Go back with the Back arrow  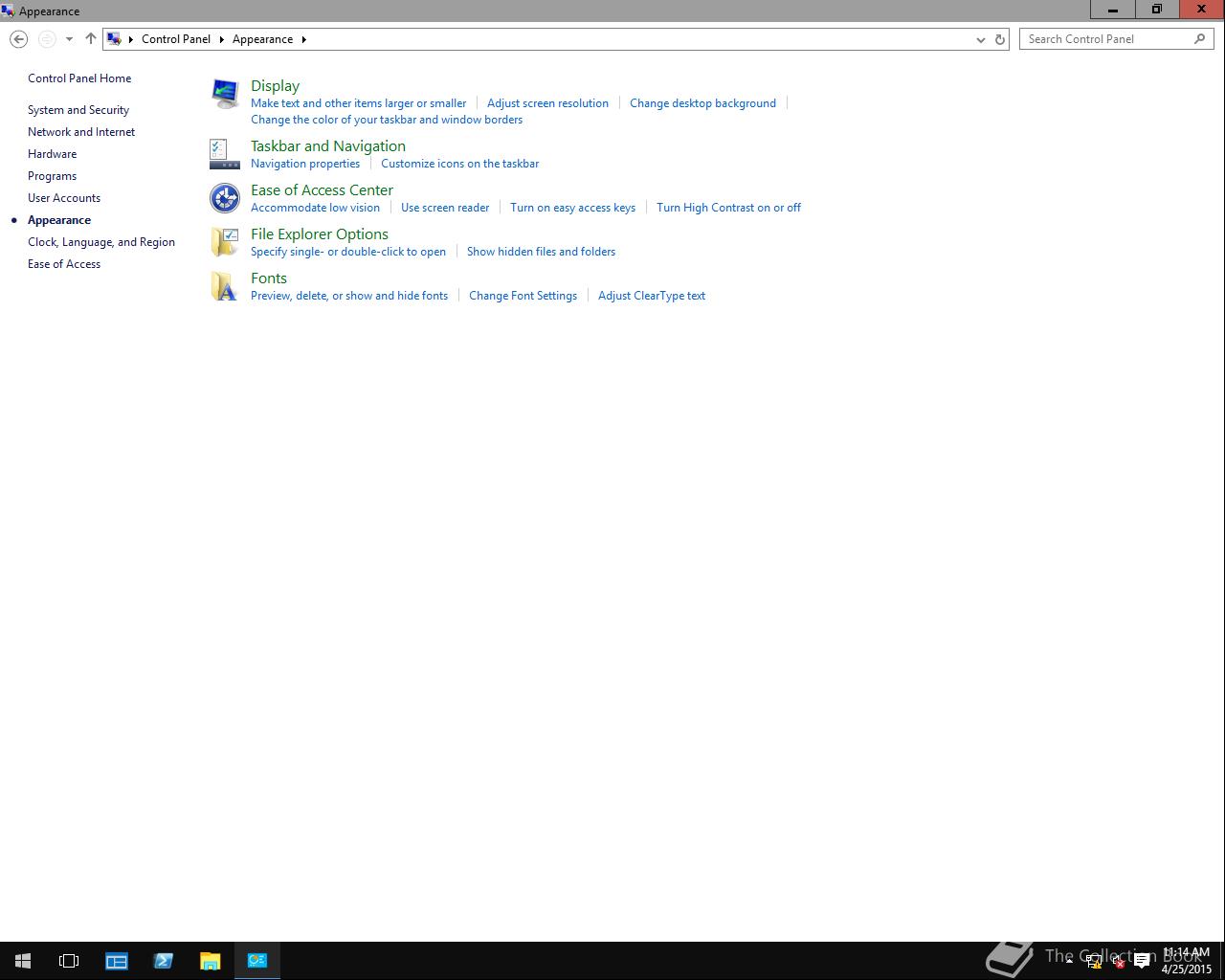(18, 39)
